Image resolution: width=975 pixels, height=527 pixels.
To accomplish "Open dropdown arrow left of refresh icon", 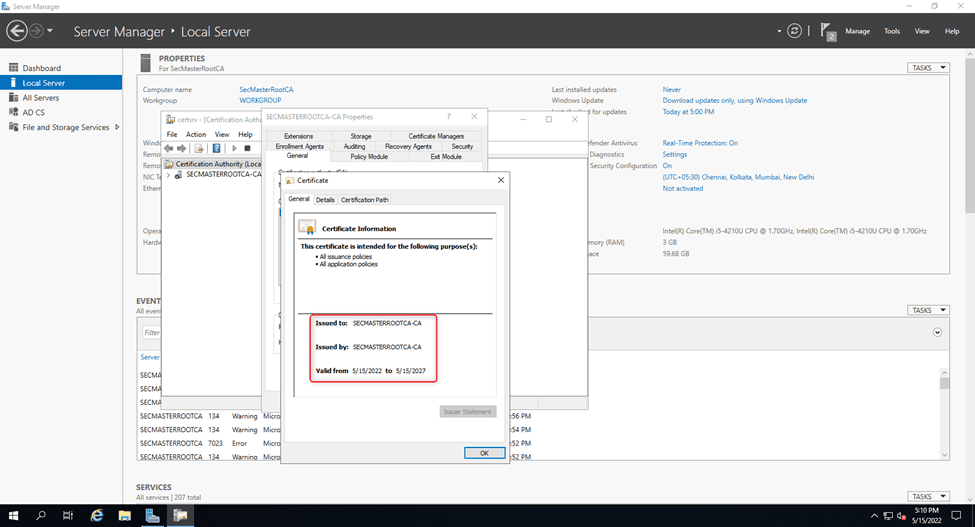I will 779,31.
